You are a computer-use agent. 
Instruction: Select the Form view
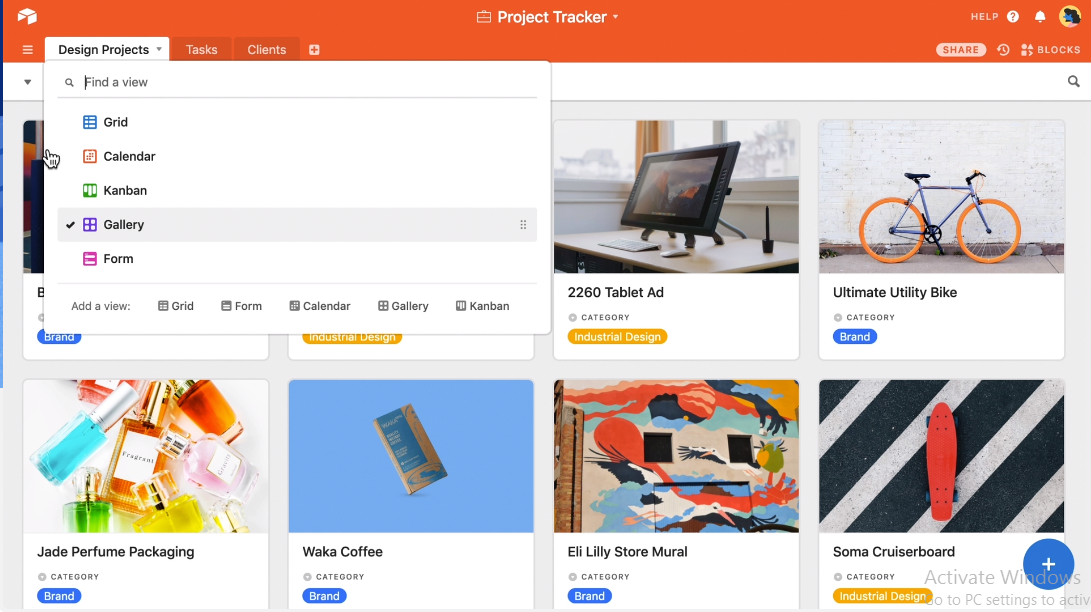(297, 259)
